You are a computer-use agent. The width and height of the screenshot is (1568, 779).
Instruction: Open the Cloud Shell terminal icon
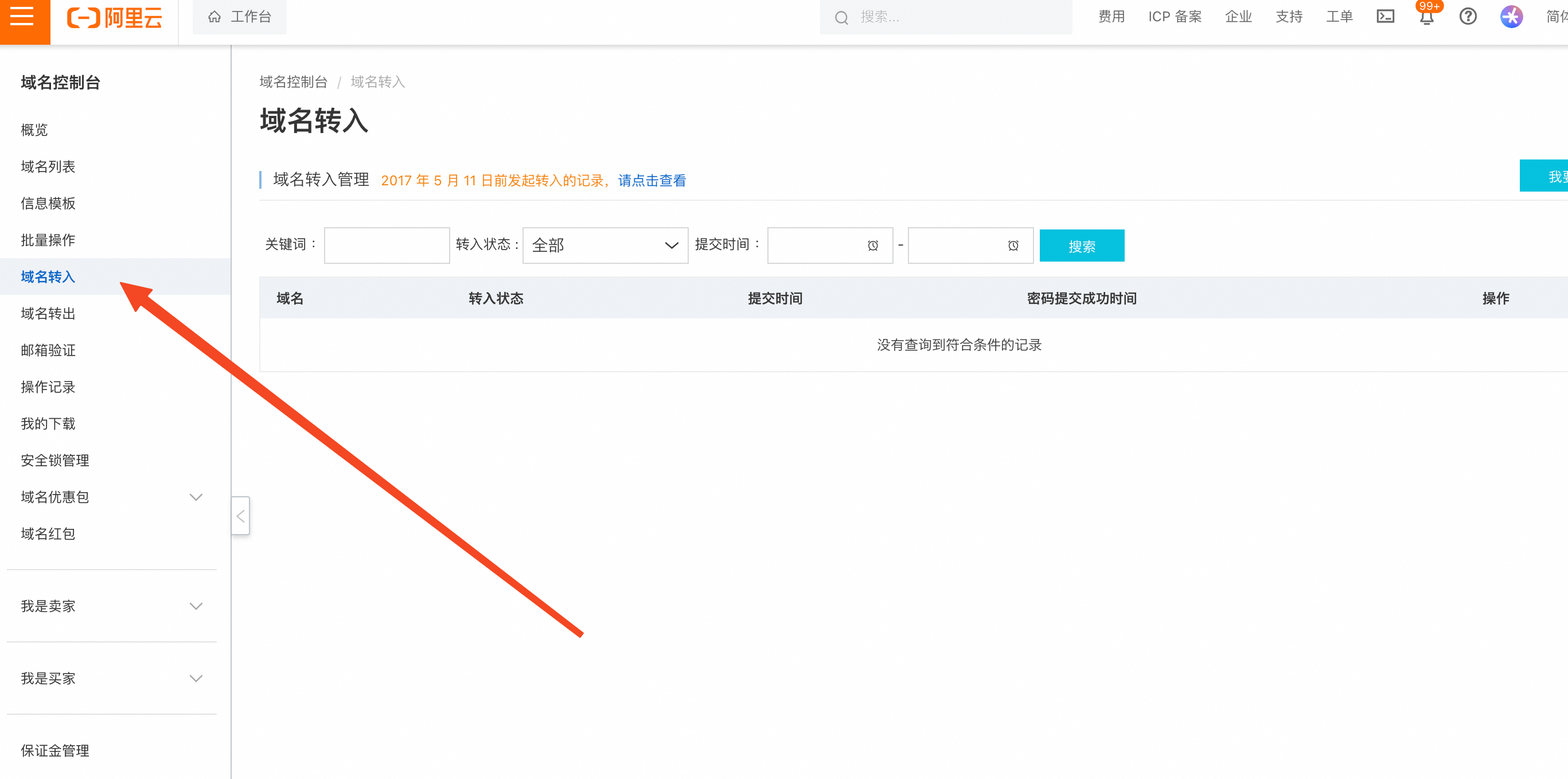(x=1385, y=17)
